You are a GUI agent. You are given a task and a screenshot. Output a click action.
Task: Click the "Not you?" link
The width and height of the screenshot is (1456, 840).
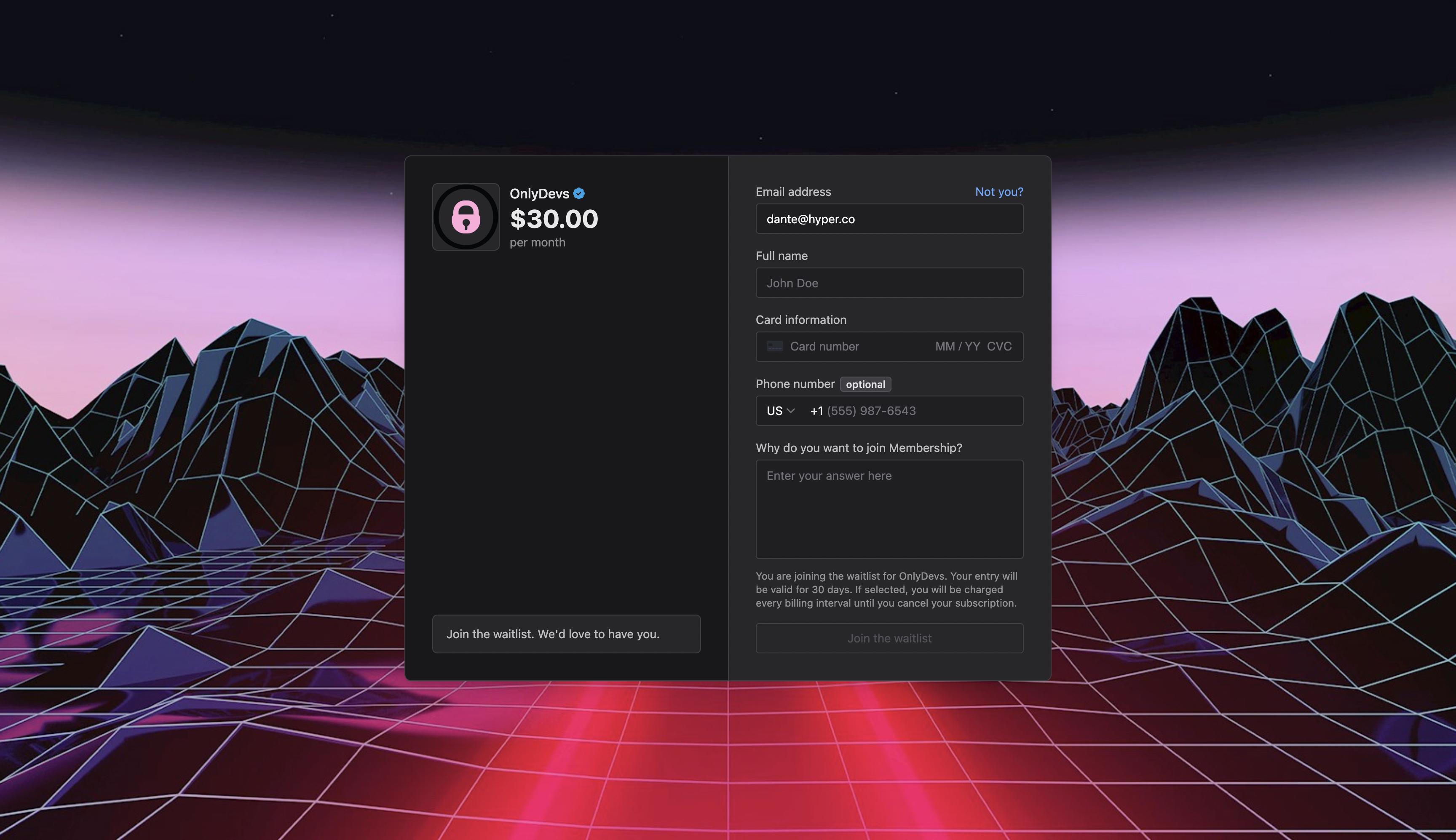click(998, 192)
